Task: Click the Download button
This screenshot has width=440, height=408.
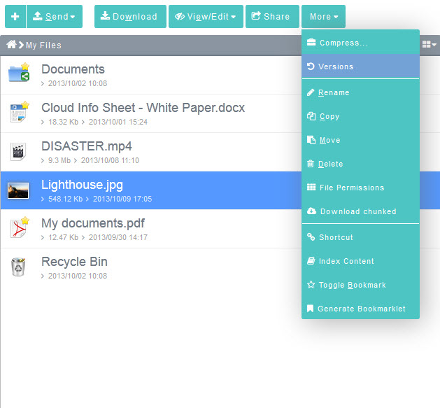Action: coord(130,16)
